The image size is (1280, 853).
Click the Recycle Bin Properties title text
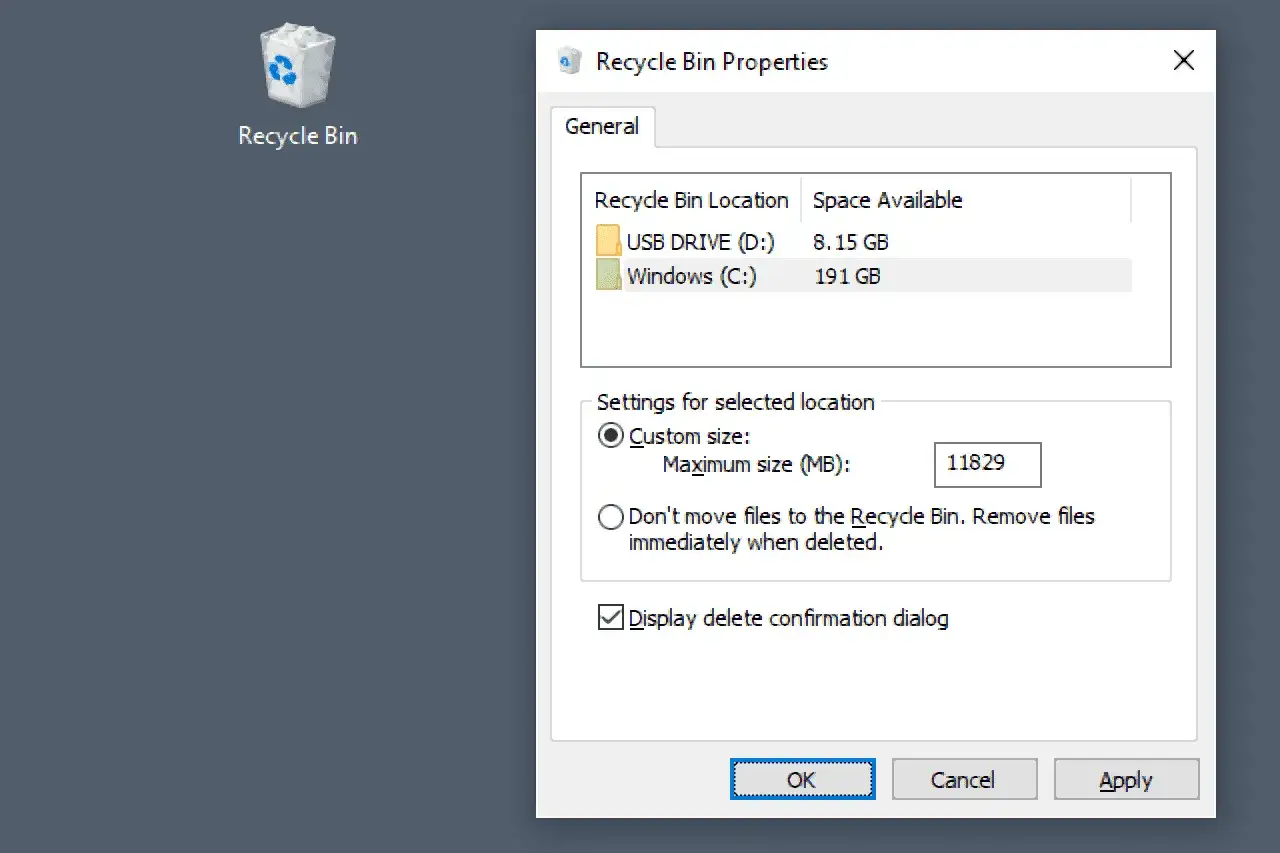pos(712,62)
